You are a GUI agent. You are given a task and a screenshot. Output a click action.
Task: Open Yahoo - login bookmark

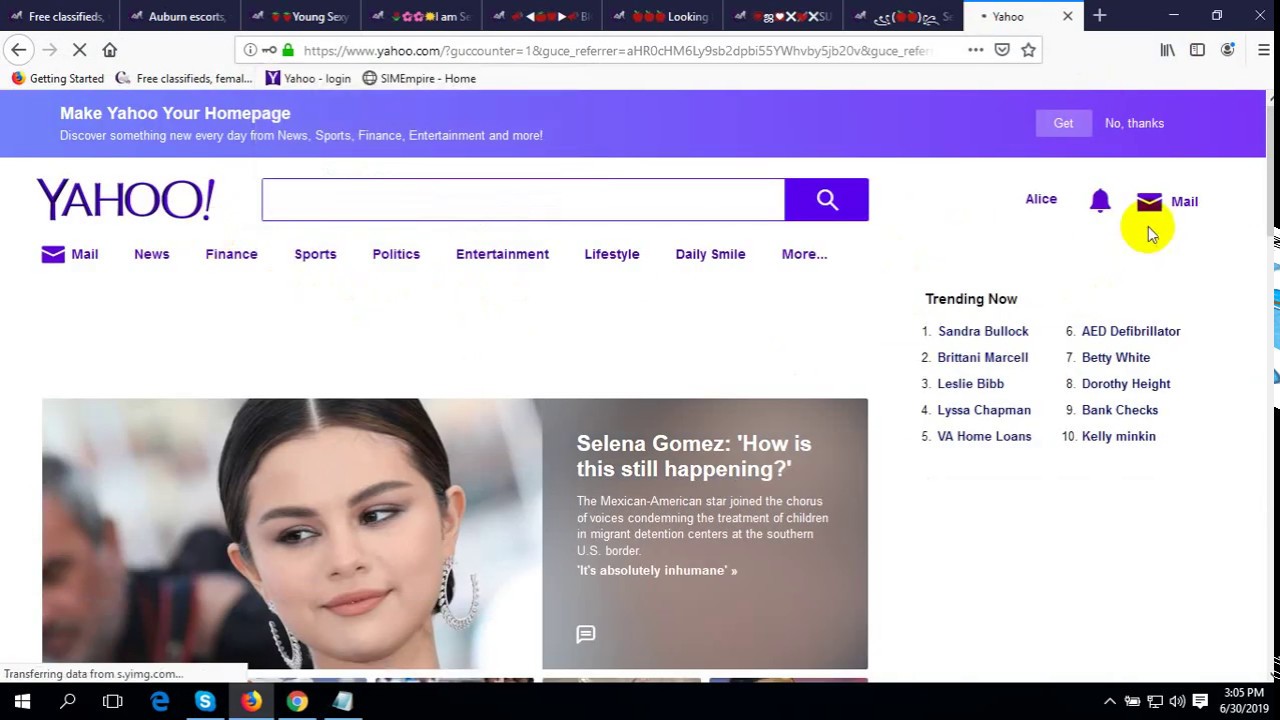pos(308,78)
